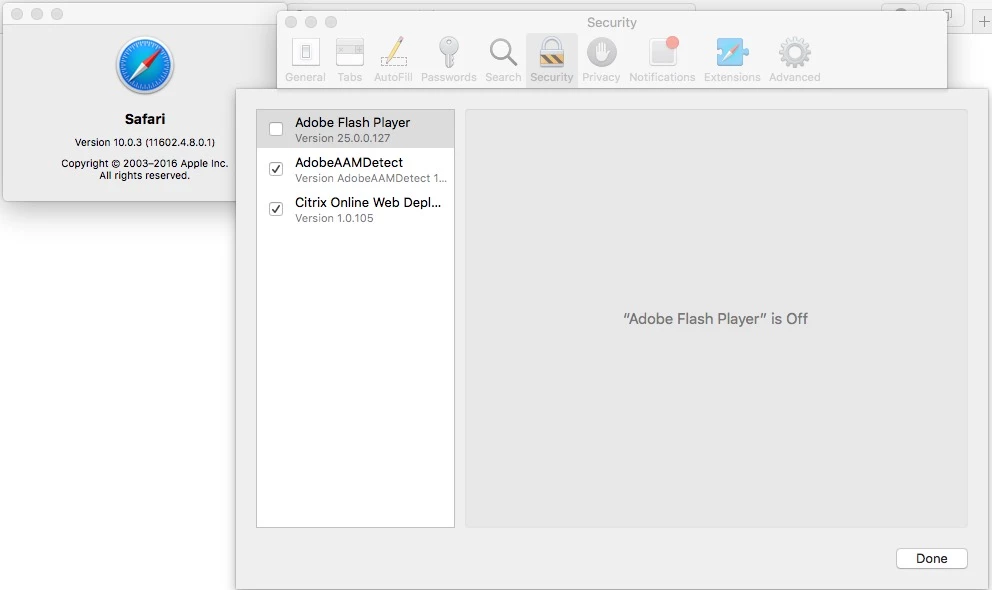Uncheck the Citrix Online Web Deployment checkbox
This screenshot has width=992, height=590.
[276, 209]
